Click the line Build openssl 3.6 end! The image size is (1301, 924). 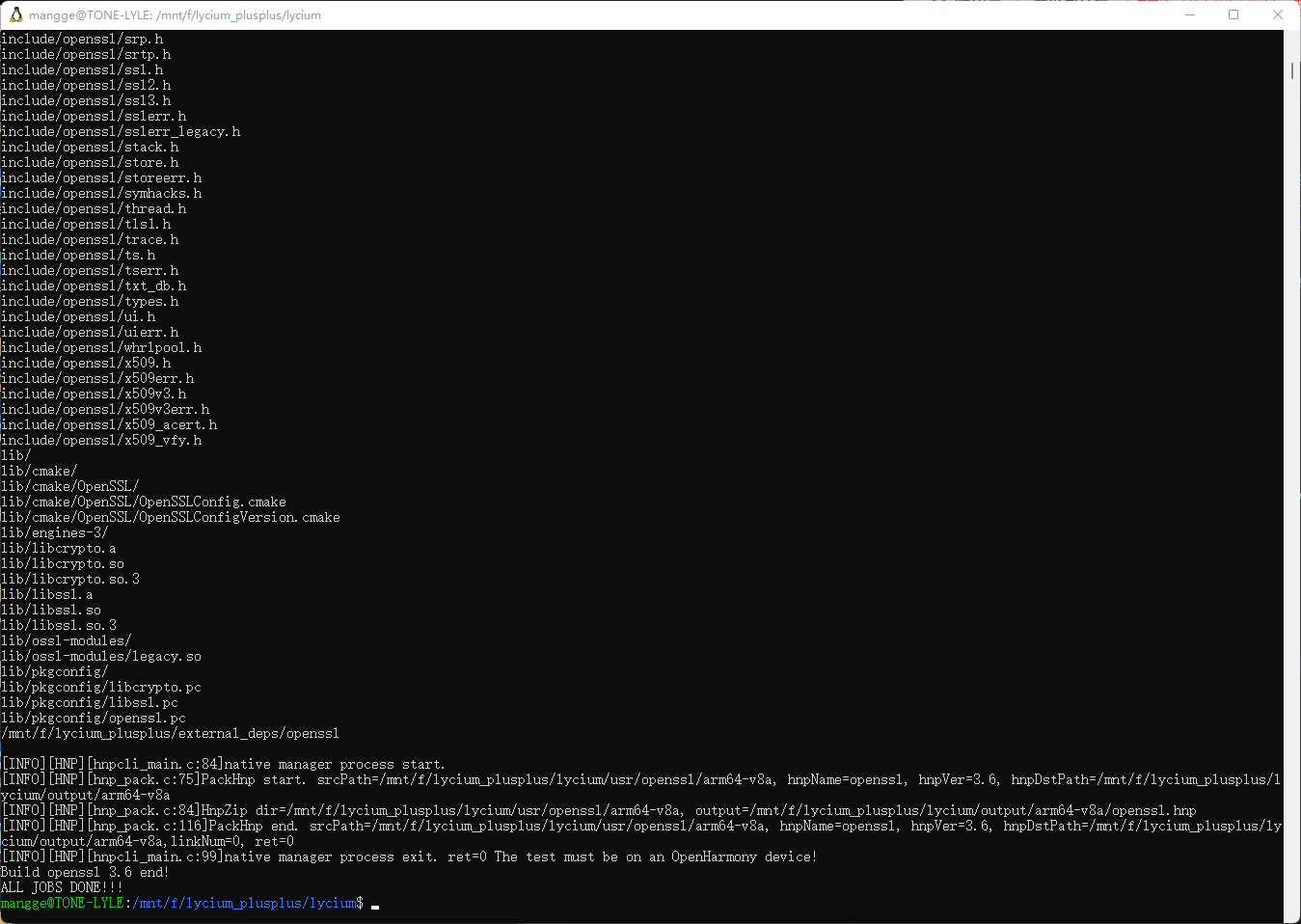(x=85, y=873)
